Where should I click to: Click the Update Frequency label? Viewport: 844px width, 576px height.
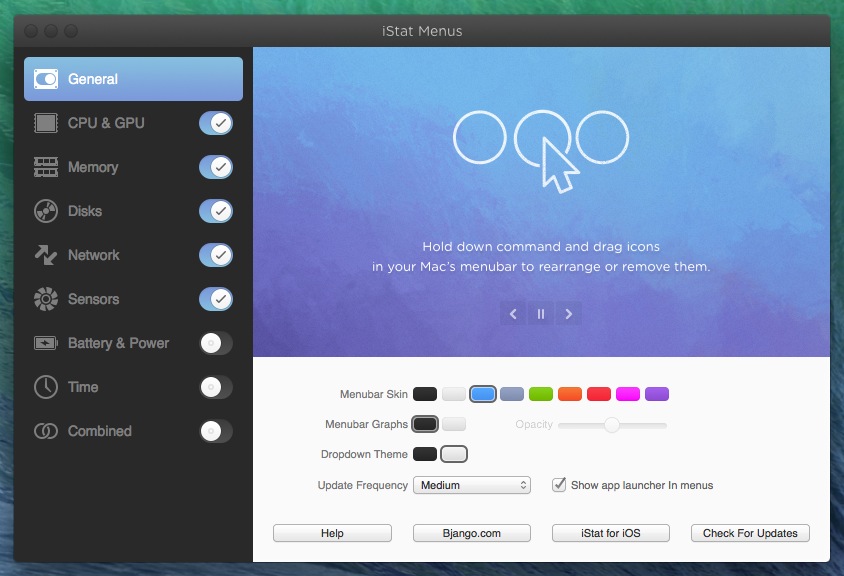[x=363, y=485]
